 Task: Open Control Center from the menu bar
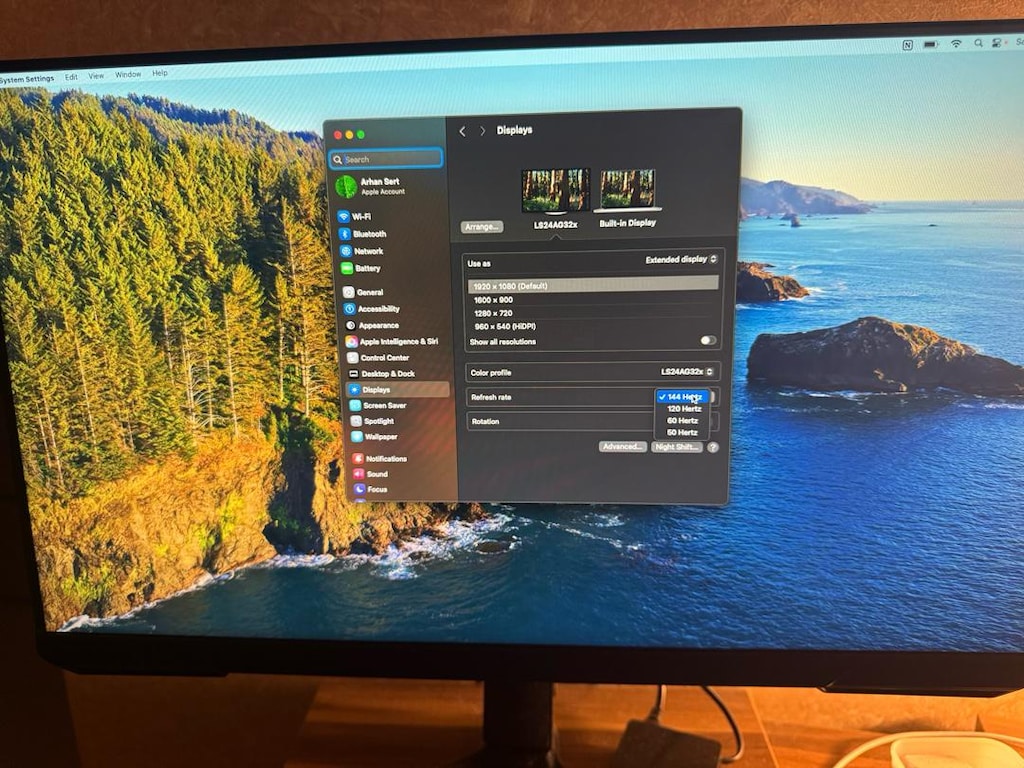coord(997,42)
